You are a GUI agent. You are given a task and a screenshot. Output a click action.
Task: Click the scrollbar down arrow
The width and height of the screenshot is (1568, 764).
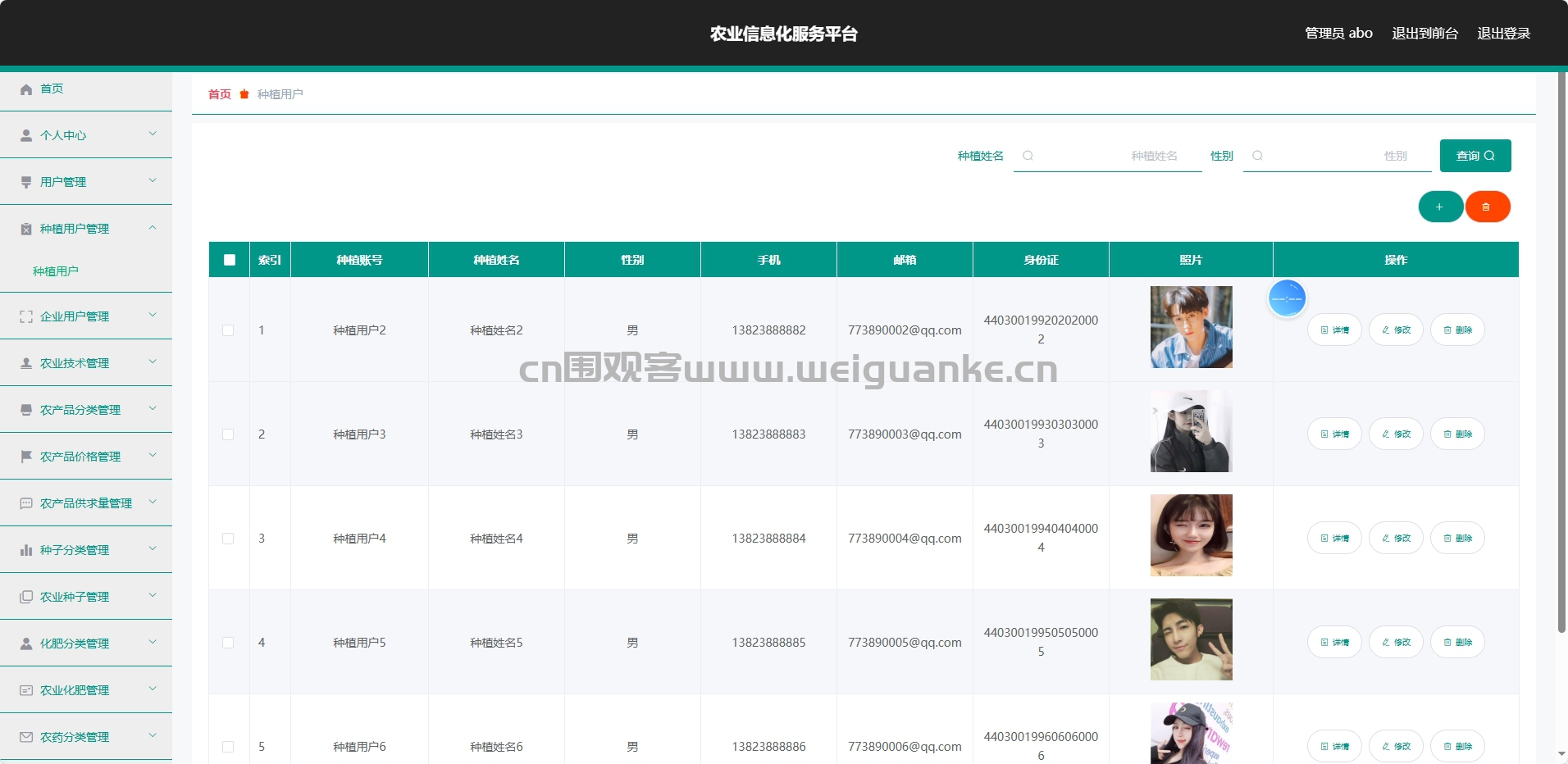tap(1562, 754)
